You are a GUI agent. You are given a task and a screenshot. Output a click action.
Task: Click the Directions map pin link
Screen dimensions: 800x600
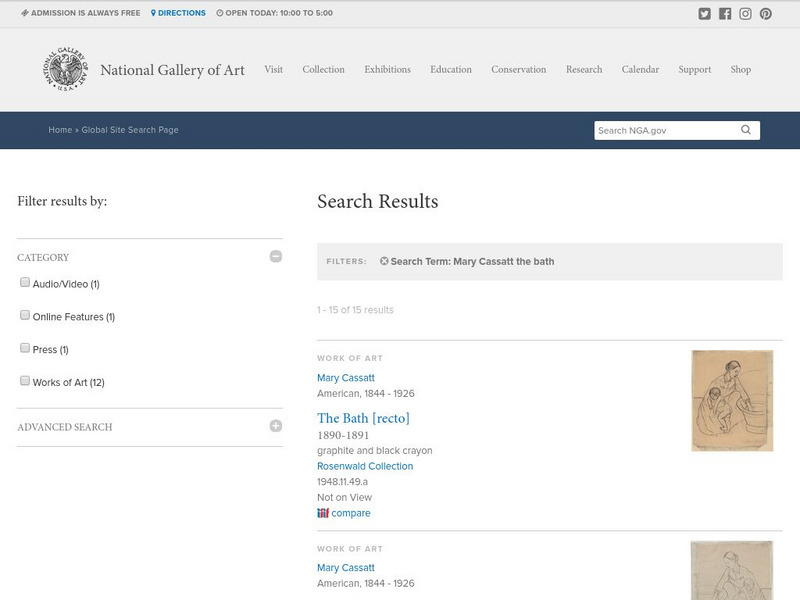(x=178, y=13)
